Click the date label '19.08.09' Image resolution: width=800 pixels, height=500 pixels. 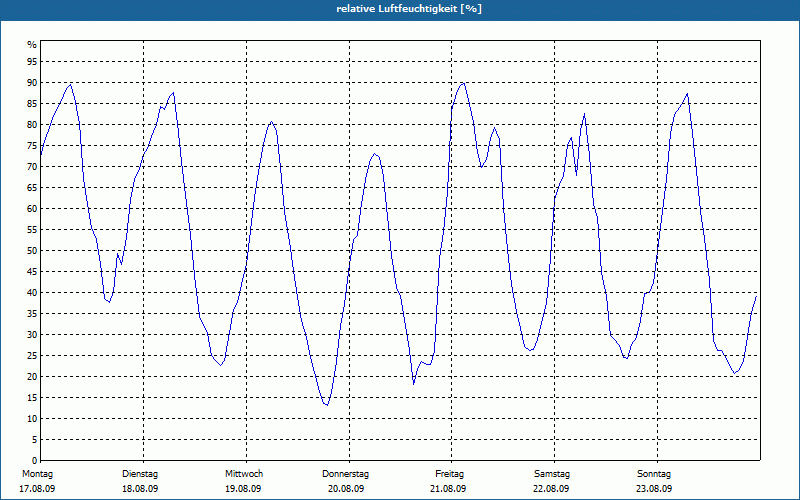point(243,489)
